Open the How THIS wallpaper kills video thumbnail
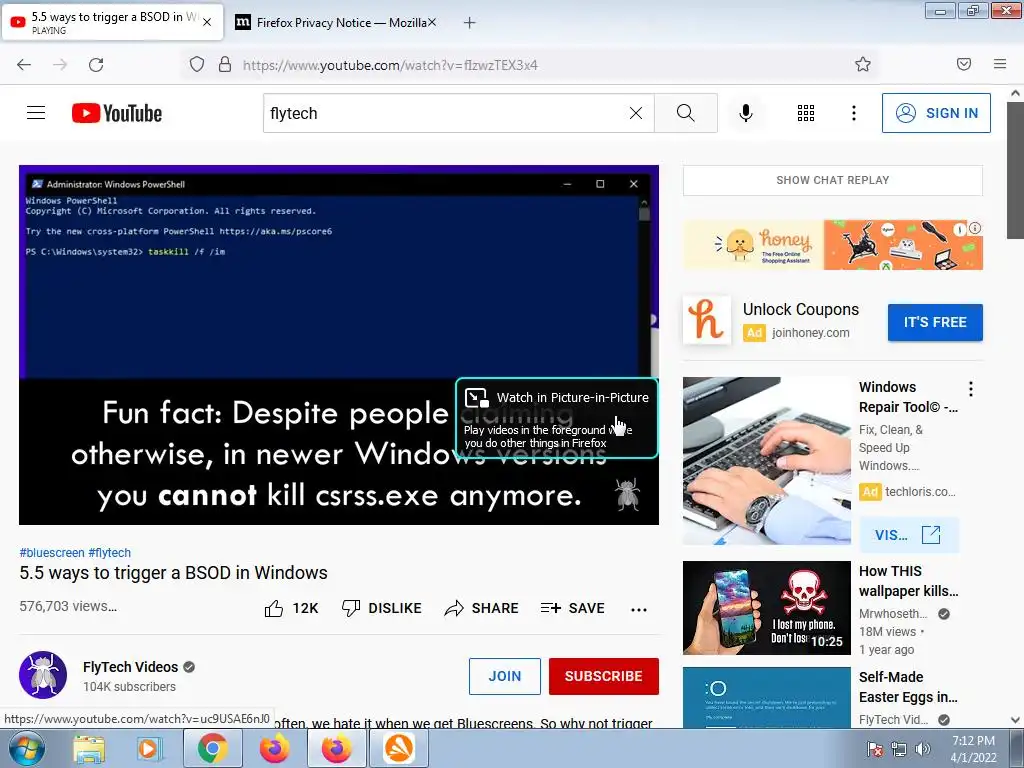This screenshot has height=768, width=1024. pos(767,607)
